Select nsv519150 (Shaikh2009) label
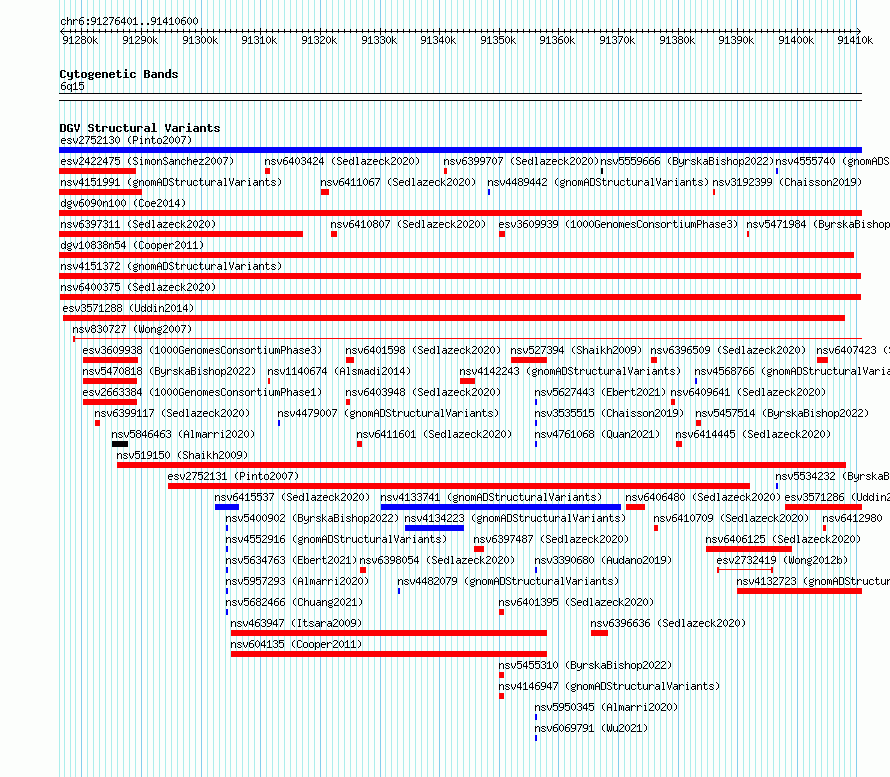This screenshot has width=890, height=777. (x=182, y=455)
